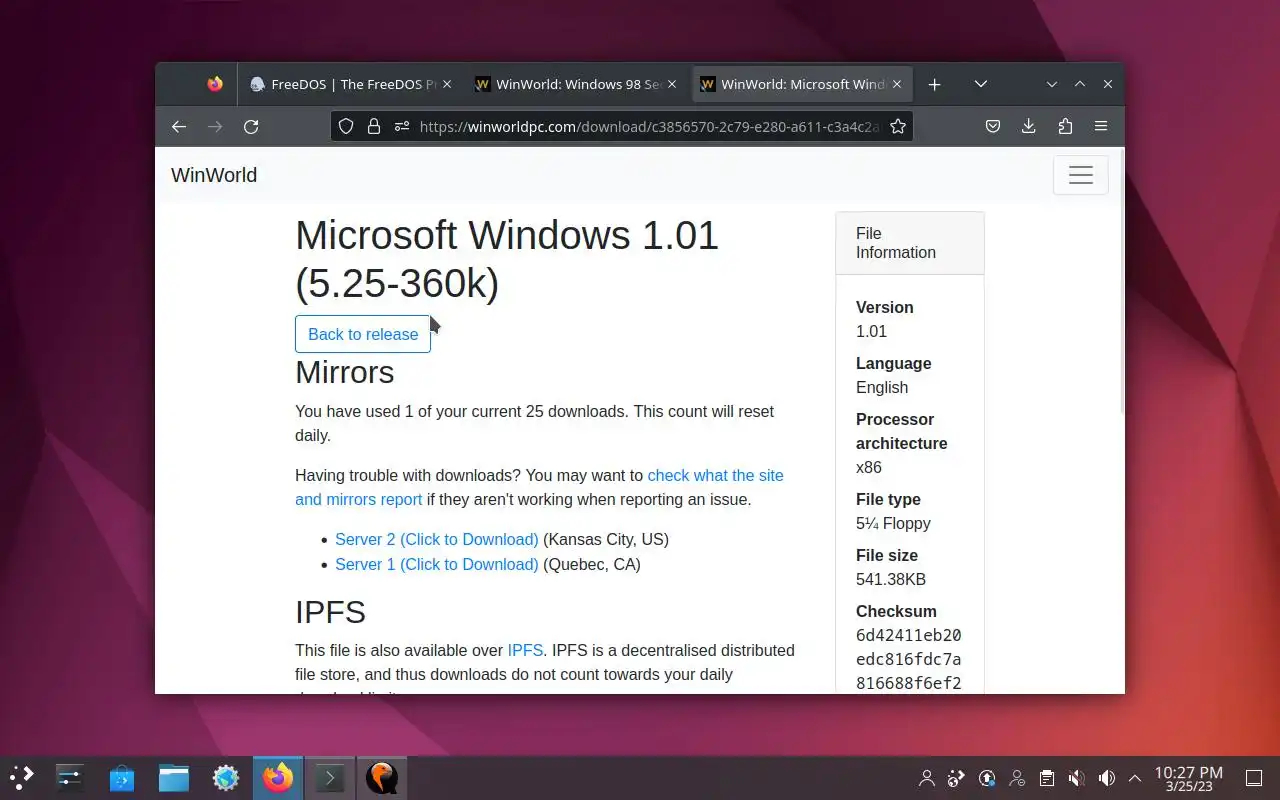The width and height of the screenshot is (1280, 800).
Task: Click the Back to release button
Action: pos(363,334)
